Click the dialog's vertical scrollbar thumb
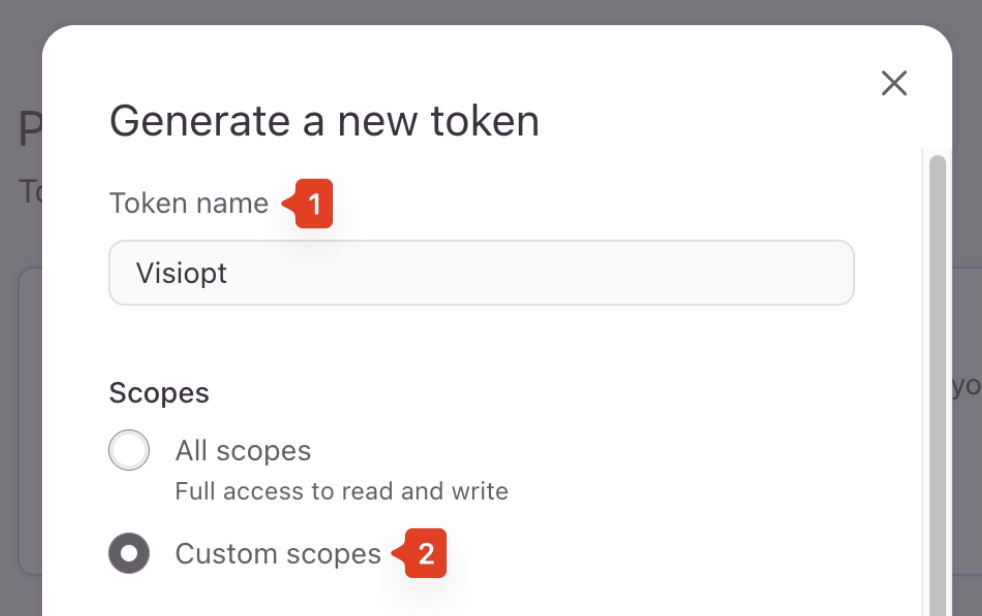 (x=938, y=385)
